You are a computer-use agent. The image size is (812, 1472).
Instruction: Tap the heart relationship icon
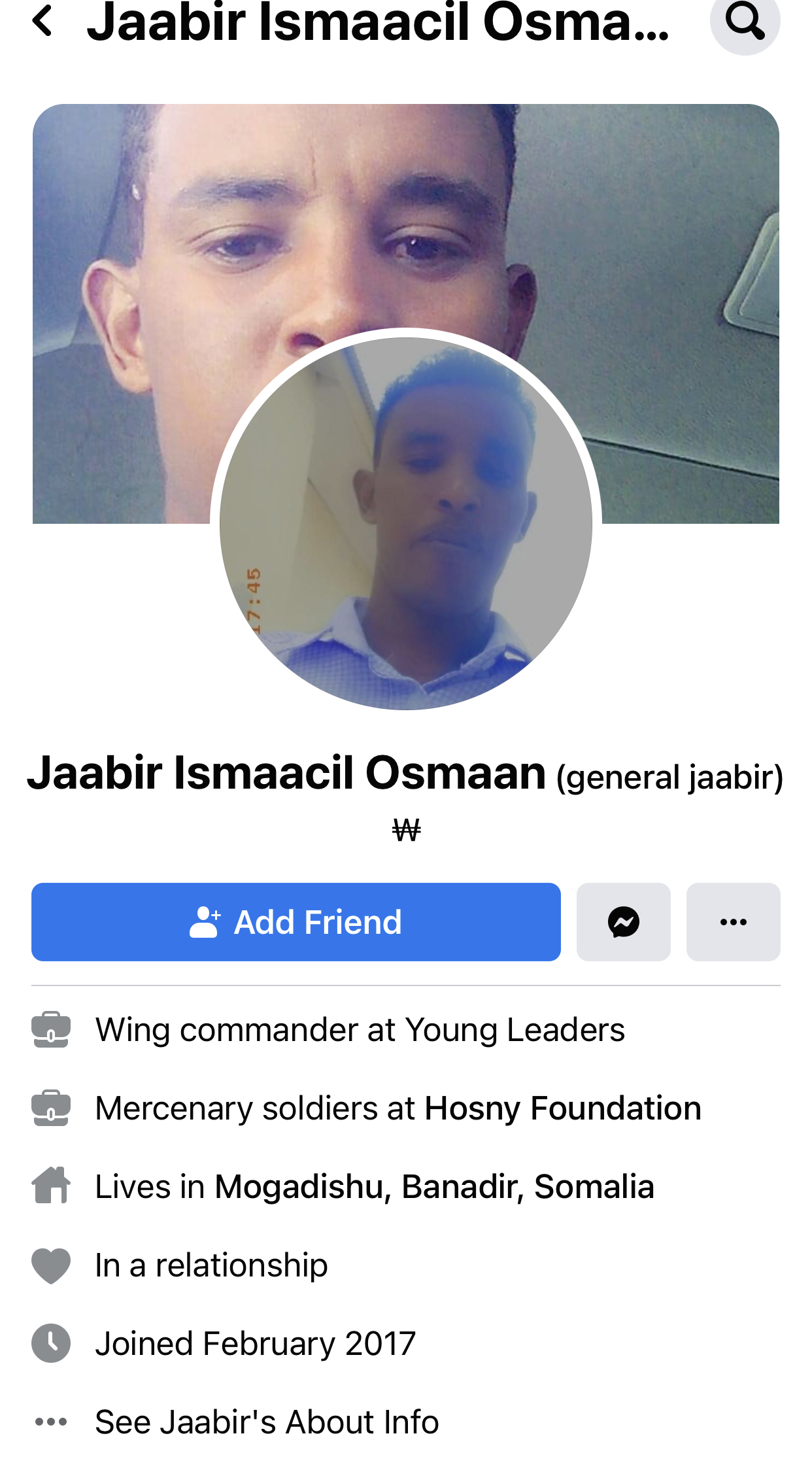(x=51, y=1265)
